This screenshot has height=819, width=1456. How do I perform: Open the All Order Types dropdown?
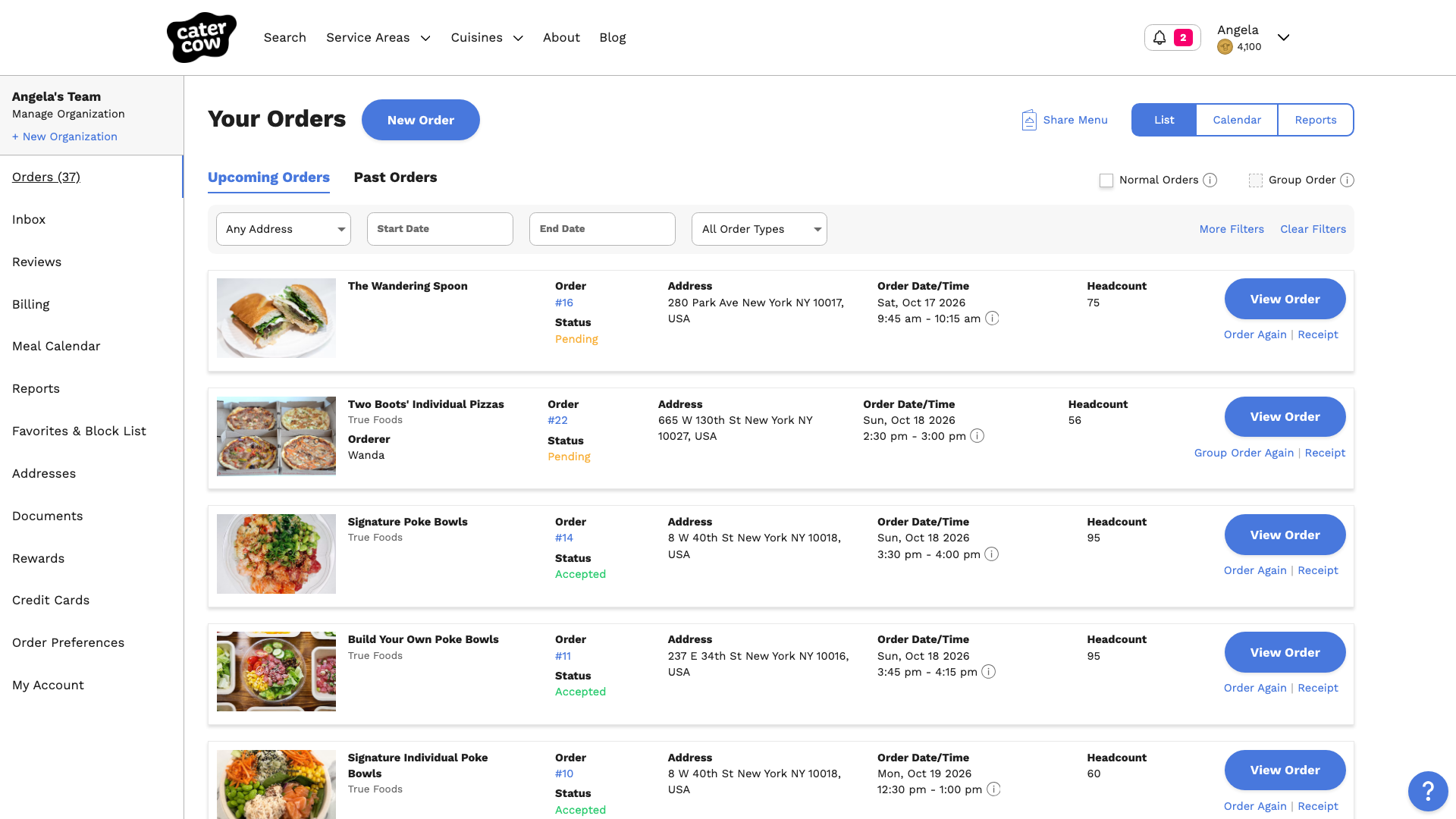[x=759, y=229]
